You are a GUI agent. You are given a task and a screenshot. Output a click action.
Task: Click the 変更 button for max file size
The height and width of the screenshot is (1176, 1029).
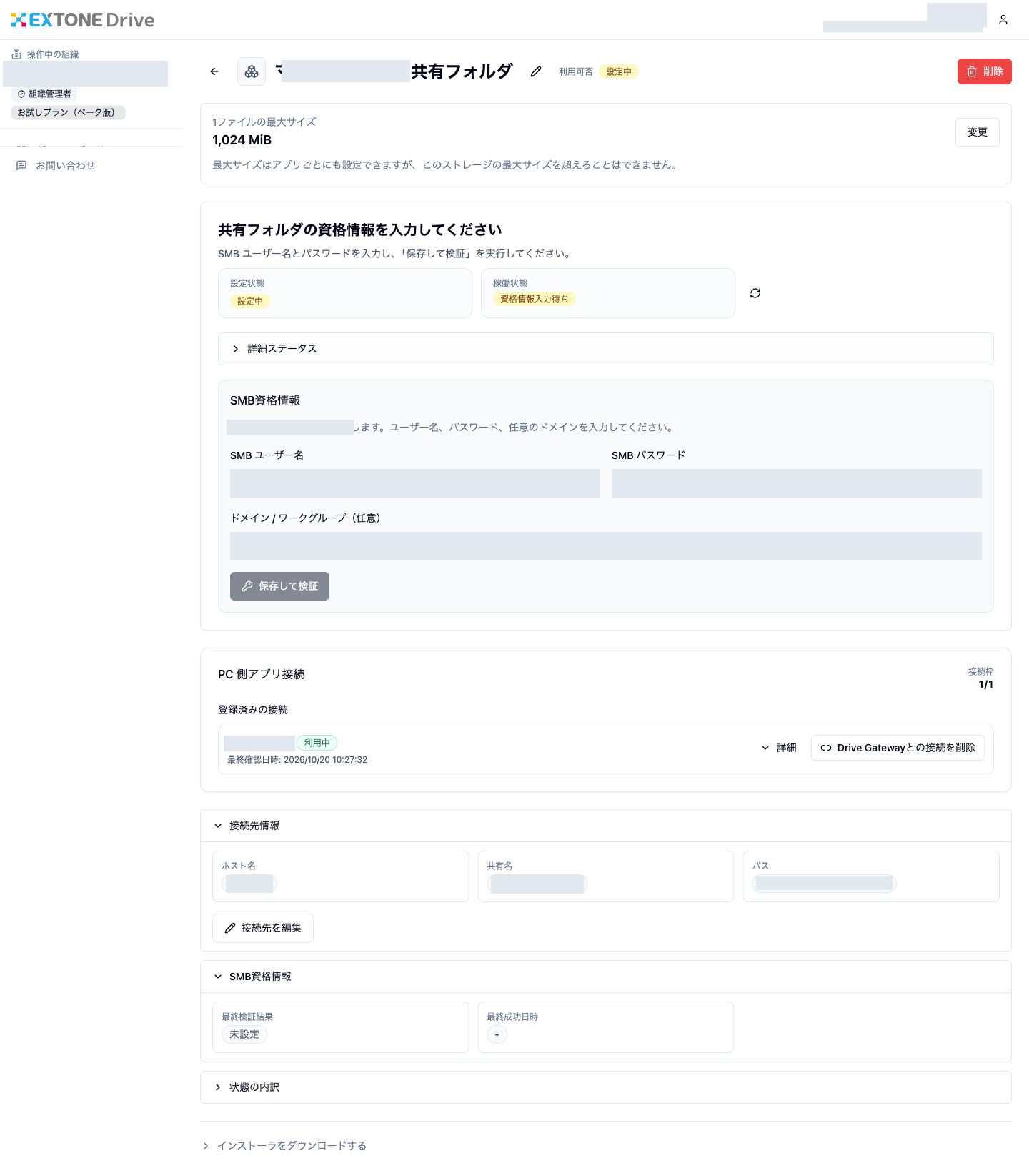[978, 132]
